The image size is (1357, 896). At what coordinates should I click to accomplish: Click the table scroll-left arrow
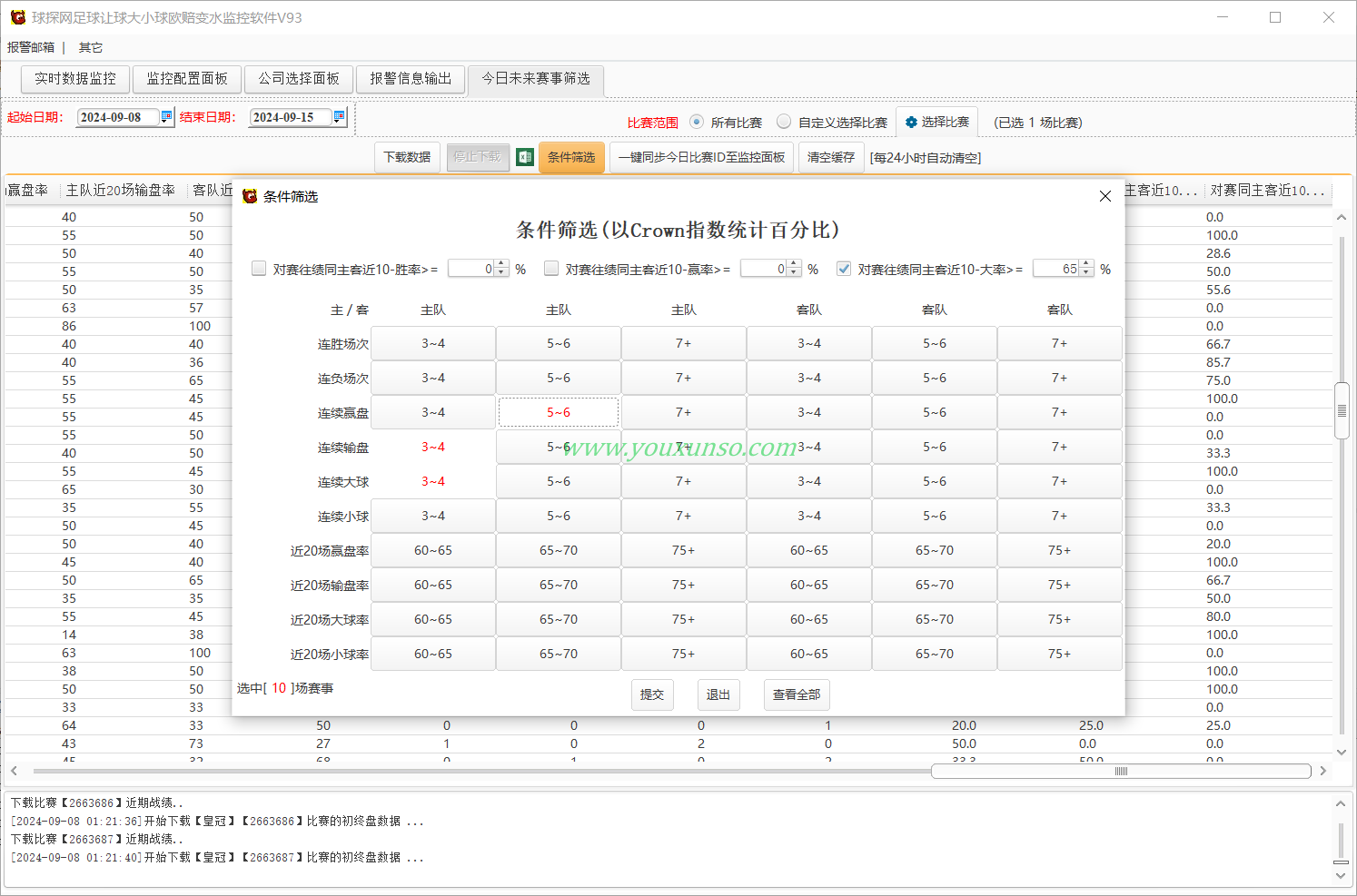click(x=14, y=771)
